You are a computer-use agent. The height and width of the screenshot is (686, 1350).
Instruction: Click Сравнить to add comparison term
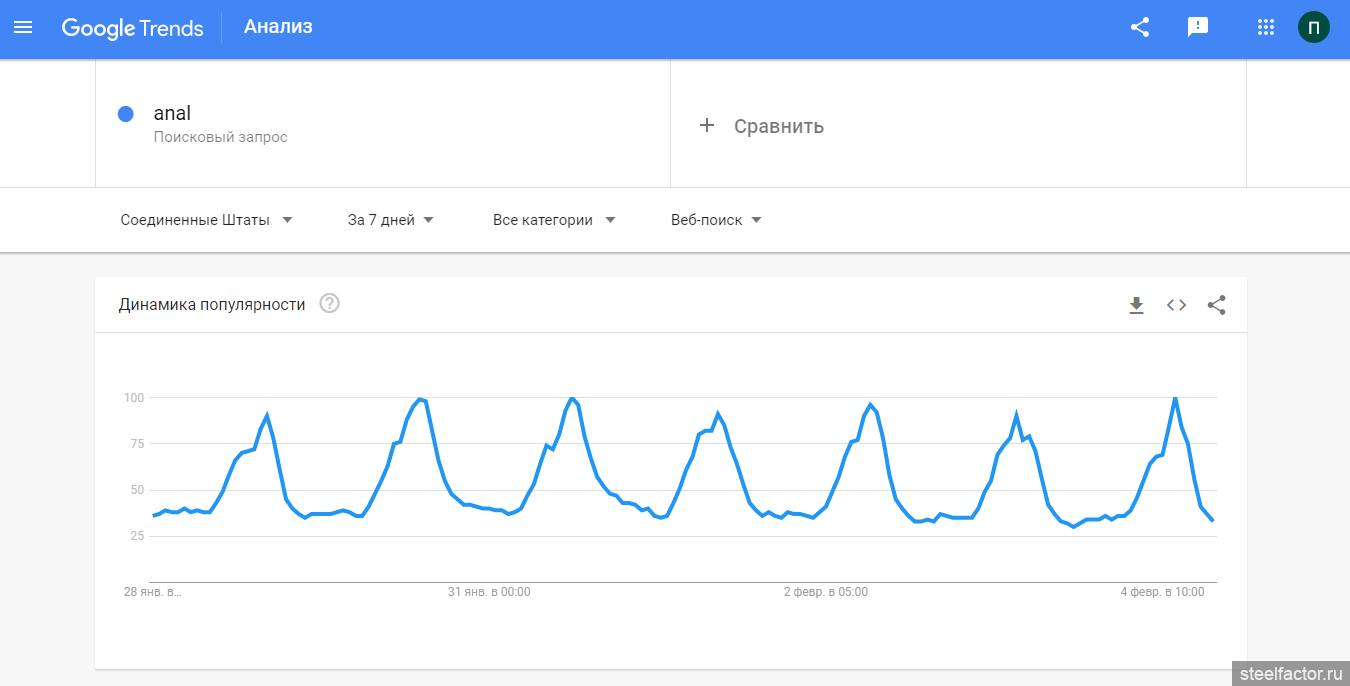pos(779,126)
